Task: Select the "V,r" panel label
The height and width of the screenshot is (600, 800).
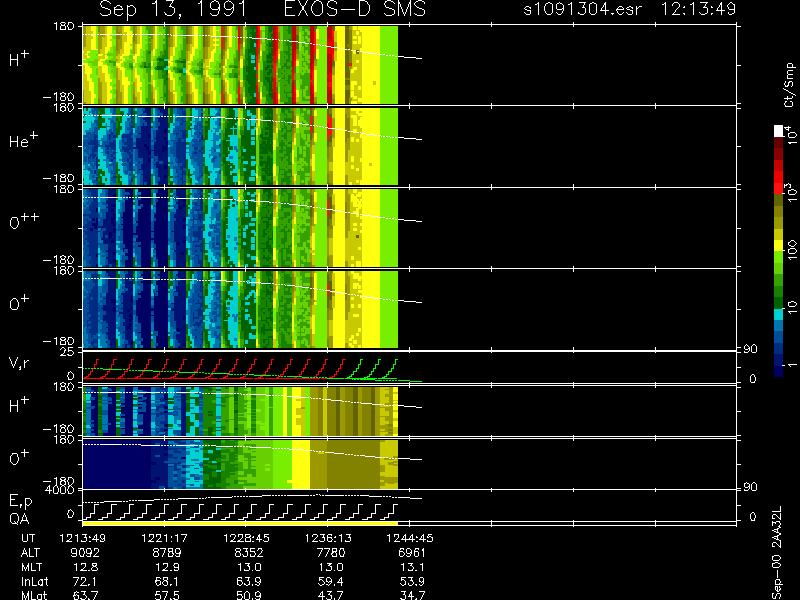Action: (20, 363)
